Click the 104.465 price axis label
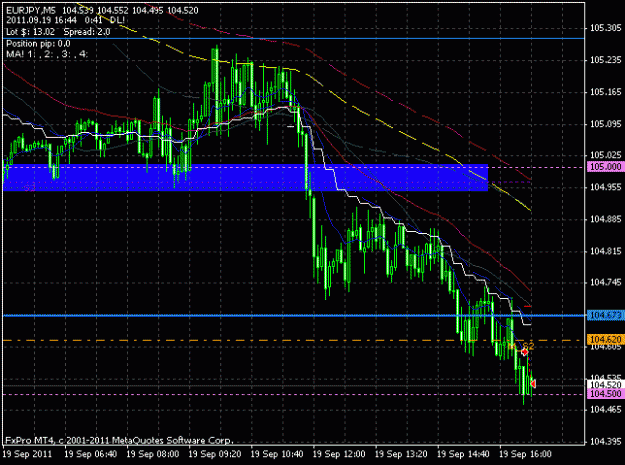Screen dimensions: 625x465 coord(605,409)
